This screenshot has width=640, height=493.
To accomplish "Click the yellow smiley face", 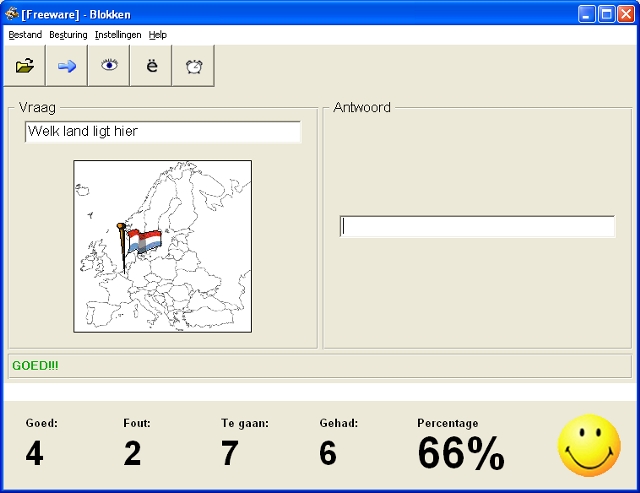I will [x=589, y=445].
